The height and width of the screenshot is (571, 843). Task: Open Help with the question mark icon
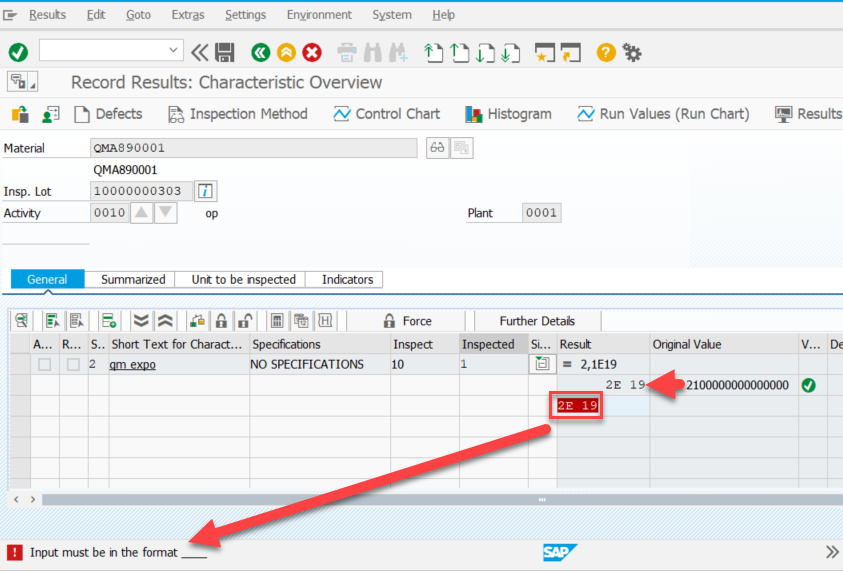point(606,52)
